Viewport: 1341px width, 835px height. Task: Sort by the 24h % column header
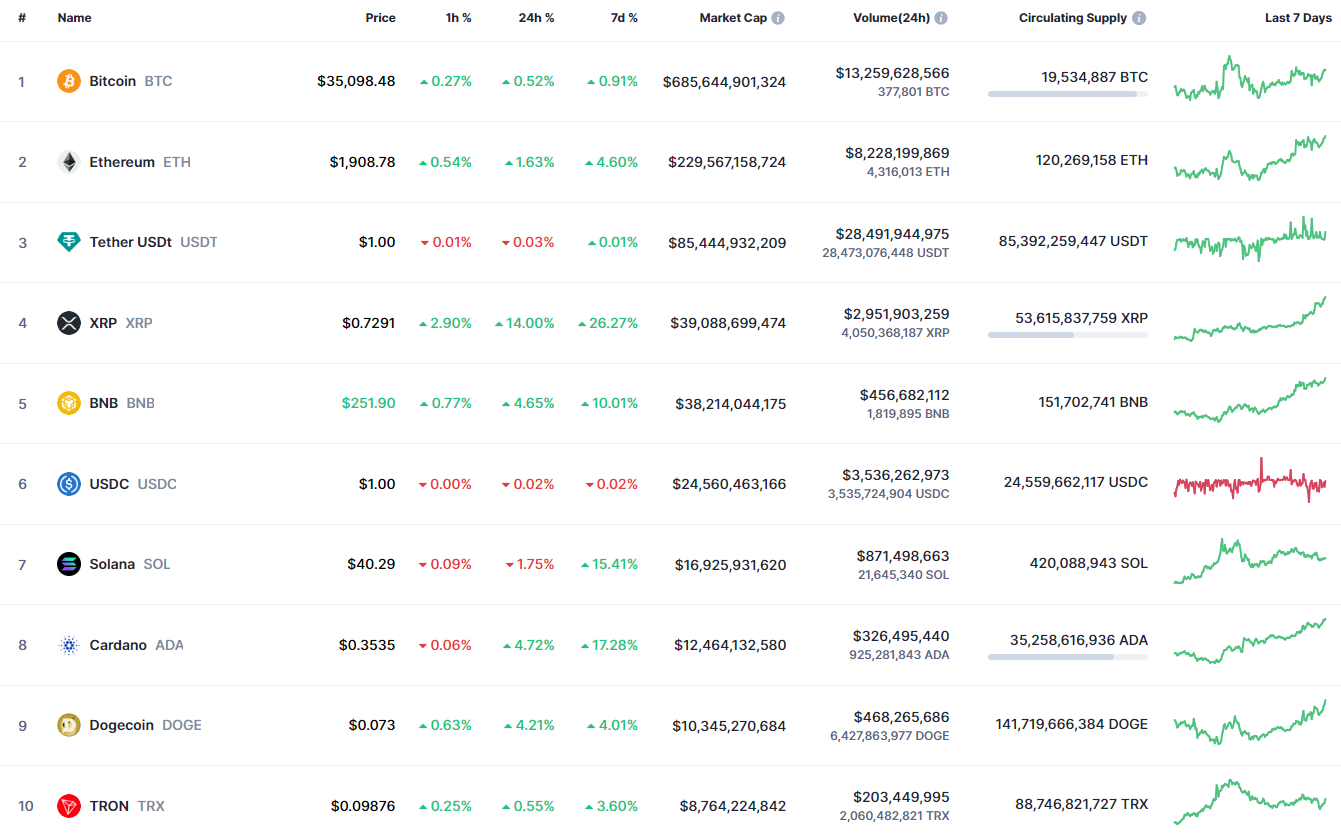point(536,18)
